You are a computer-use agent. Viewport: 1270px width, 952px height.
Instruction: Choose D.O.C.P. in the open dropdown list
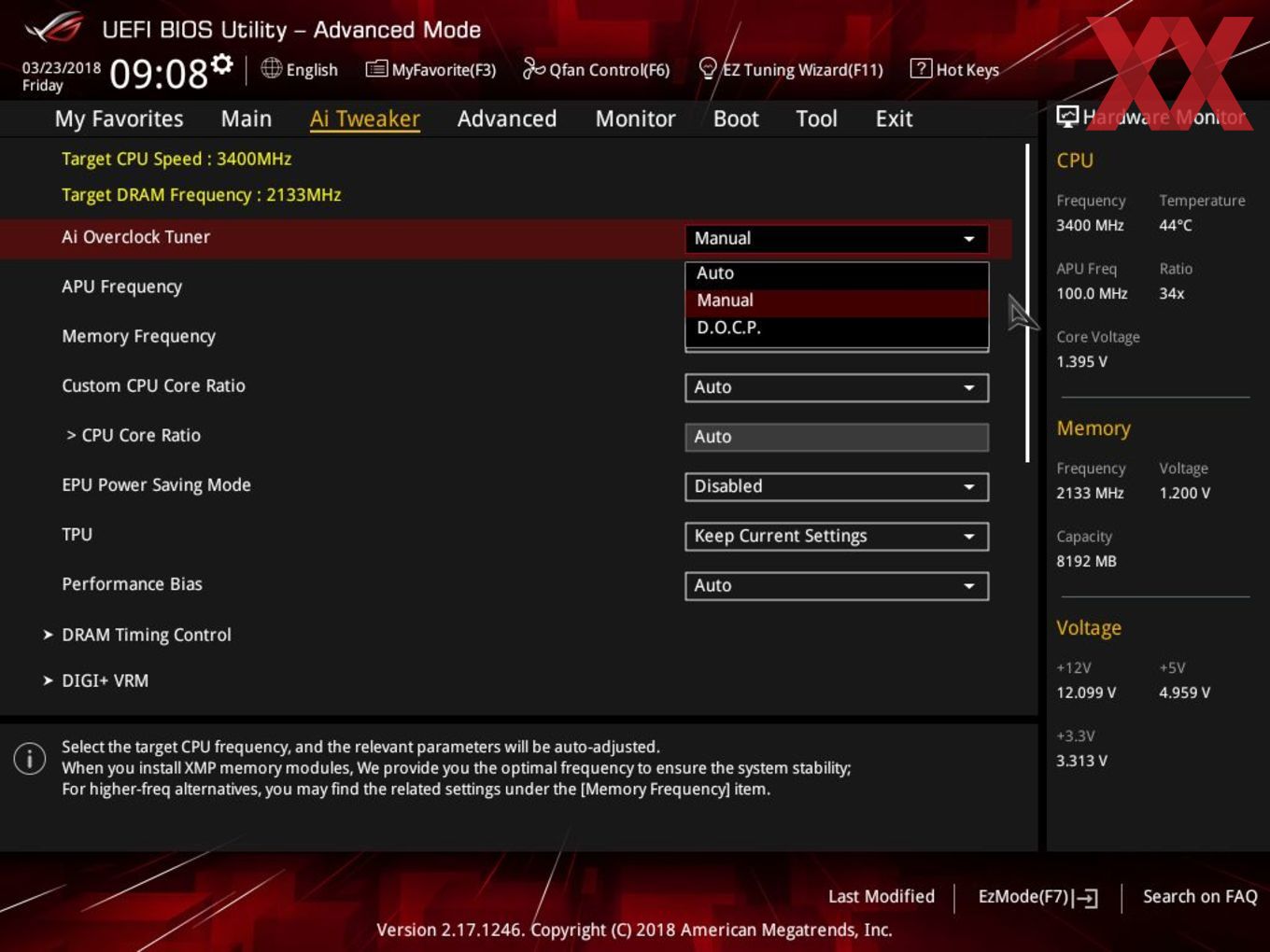(837, 328)
